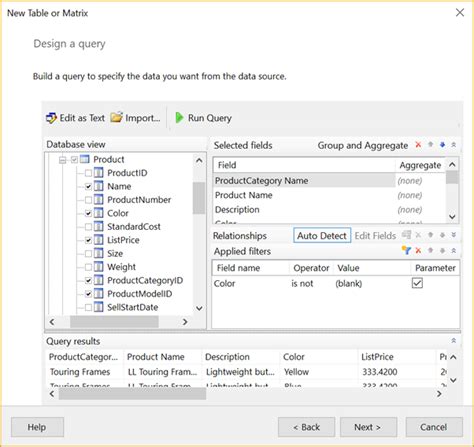The width and height of the screenshot is (474, 447).
Task: Click the Auto Detect button
Action: pos(322,236)
